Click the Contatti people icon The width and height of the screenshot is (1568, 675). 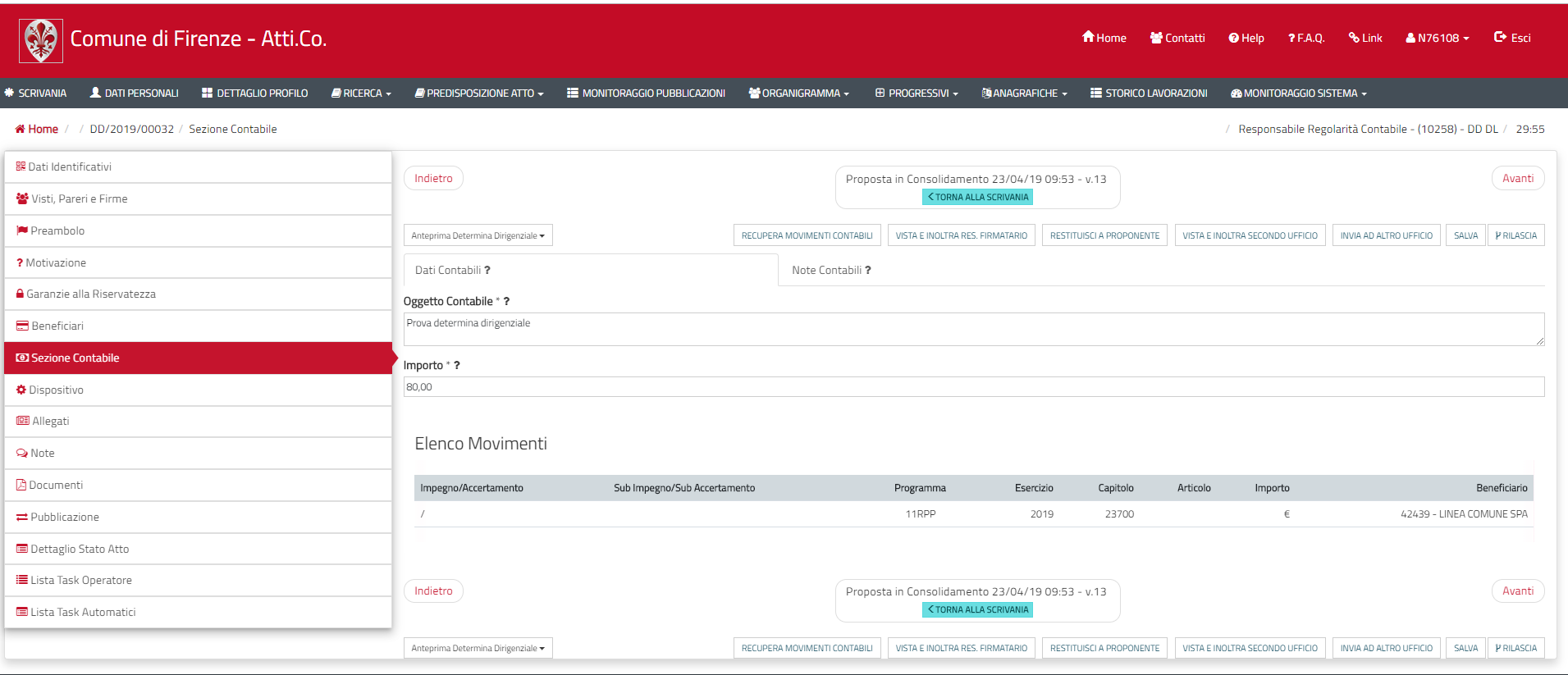[x=1156, y=38]
